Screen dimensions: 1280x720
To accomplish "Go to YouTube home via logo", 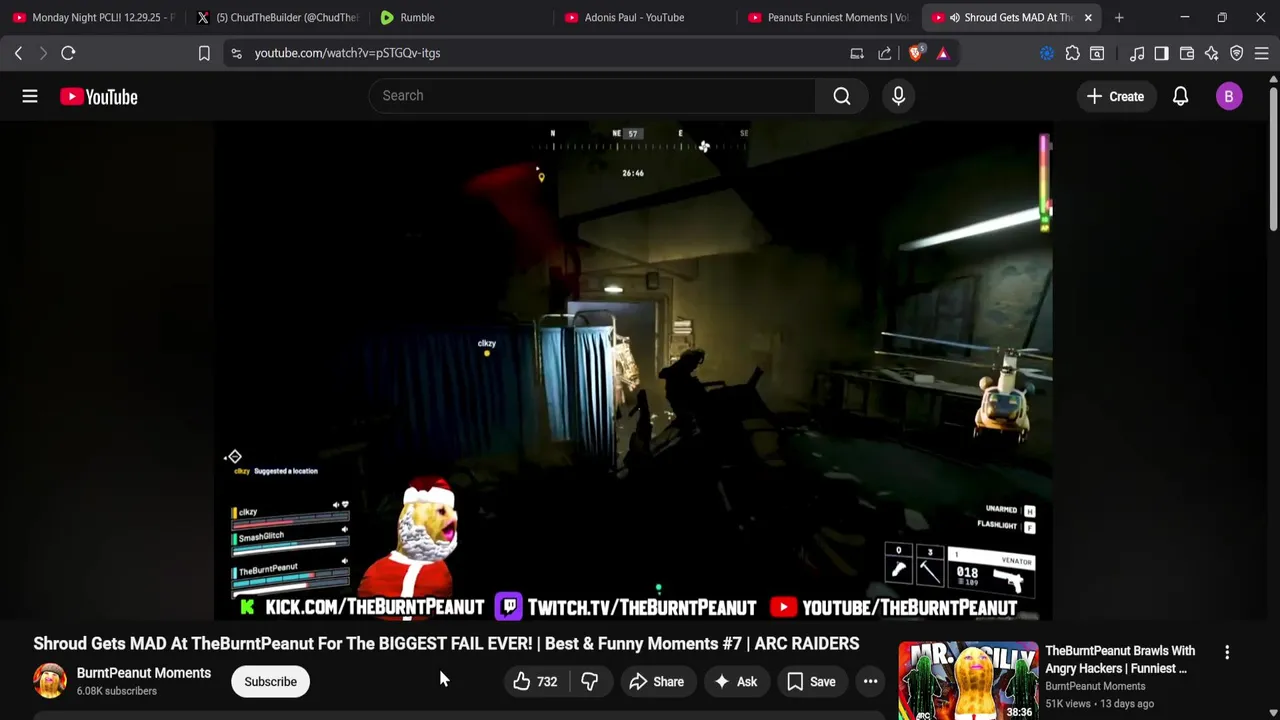I will click(98, 97).
